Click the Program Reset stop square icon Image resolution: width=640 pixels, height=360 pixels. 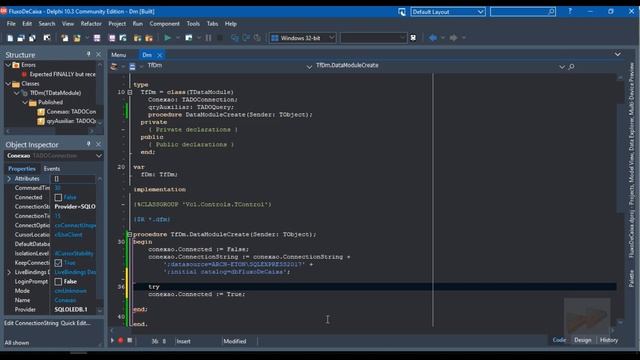click(x=220, y=38)
